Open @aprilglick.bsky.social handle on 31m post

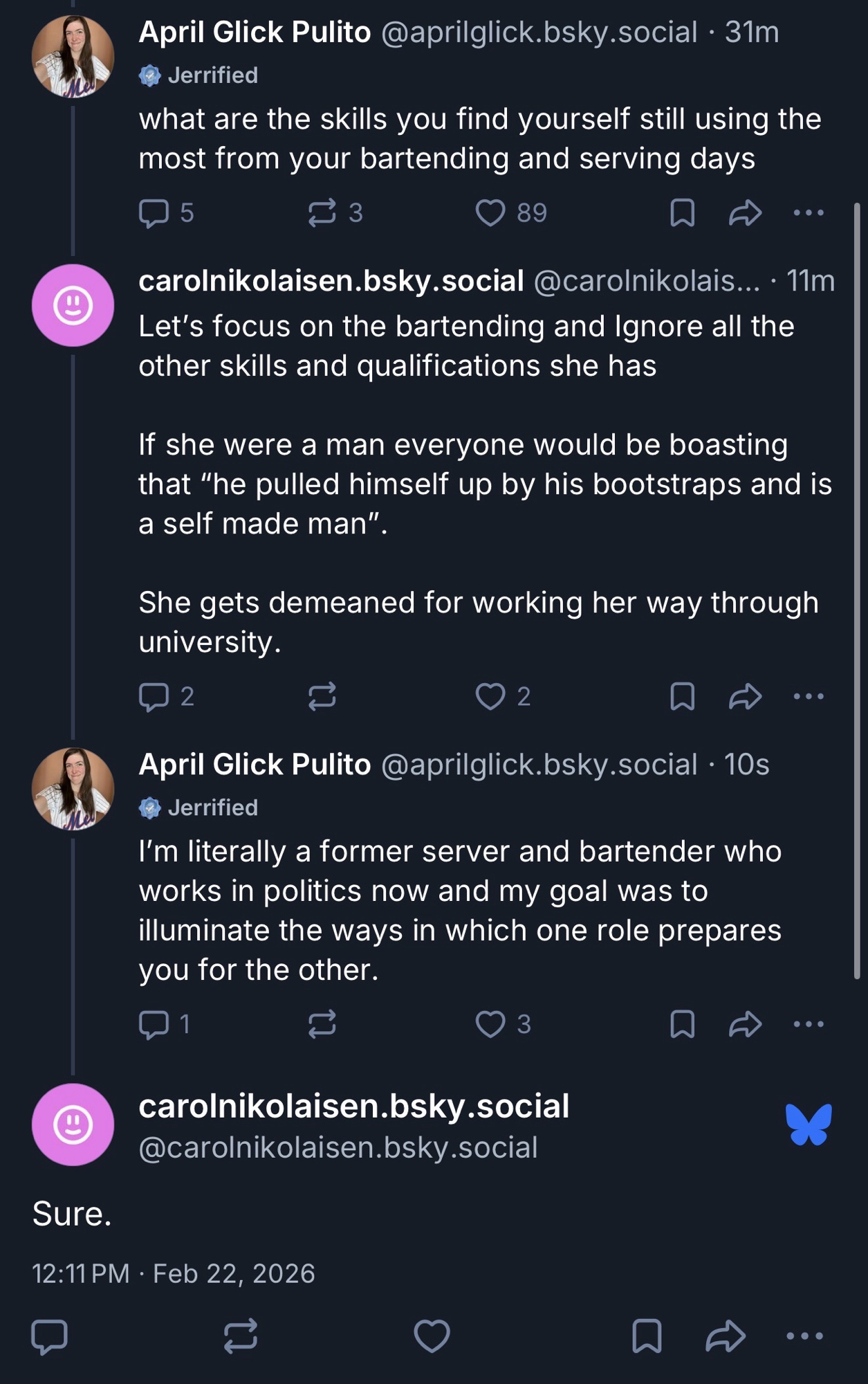[x=539, y=32]
